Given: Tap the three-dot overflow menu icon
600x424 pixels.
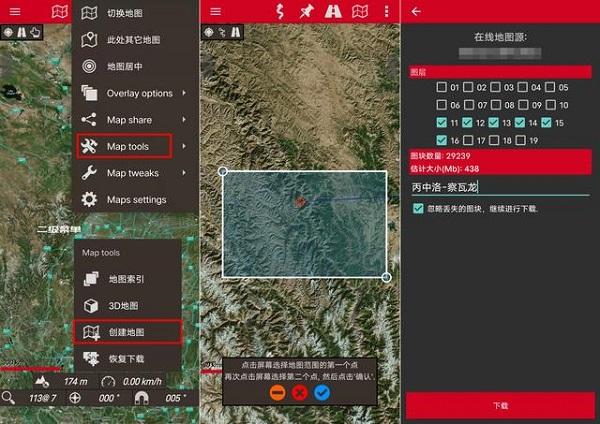Looking at the screenshot, I should [387, 11].
